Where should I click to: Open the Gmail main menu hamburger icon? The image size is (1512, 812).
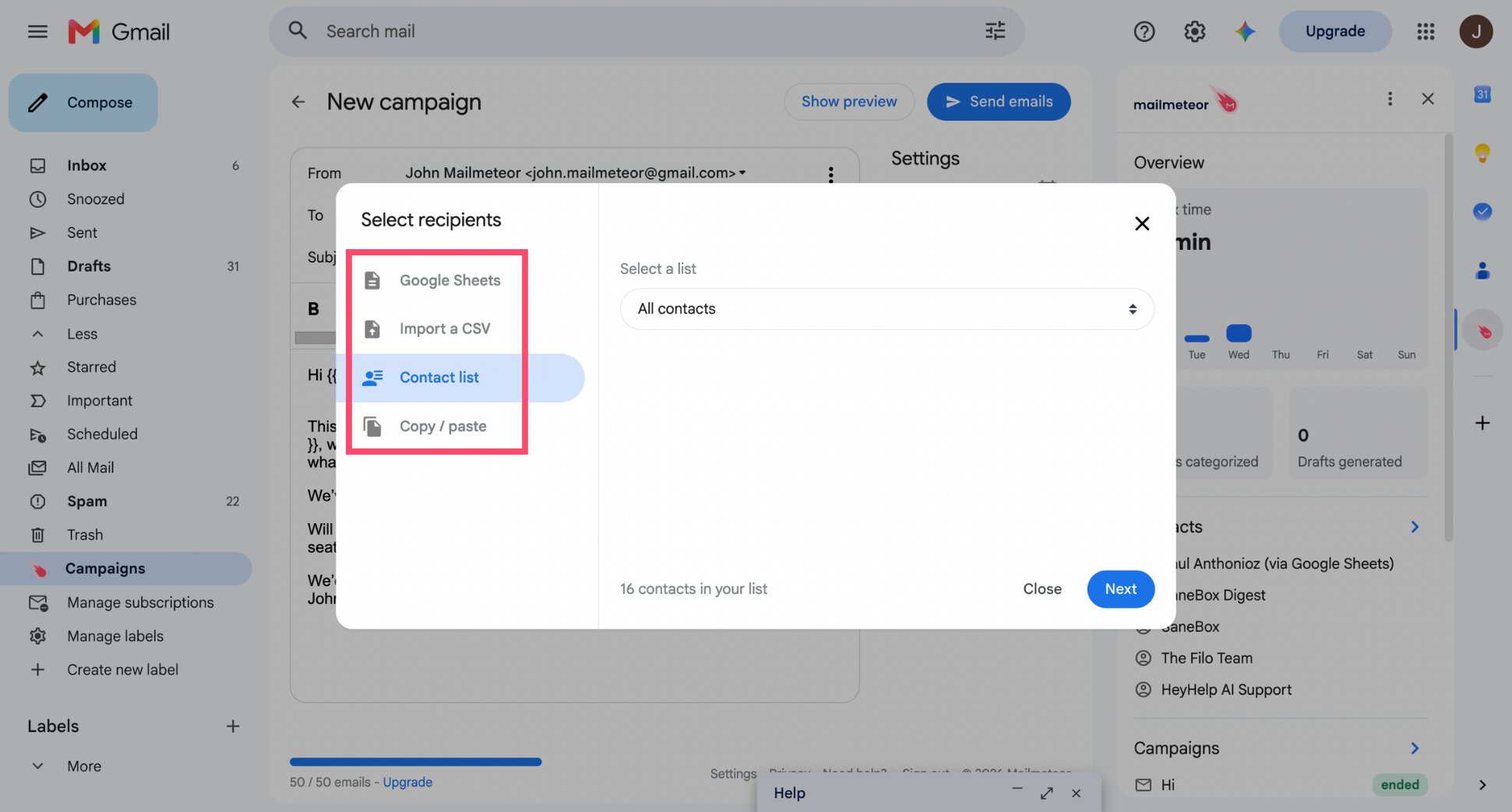click(x=37, y=32)
